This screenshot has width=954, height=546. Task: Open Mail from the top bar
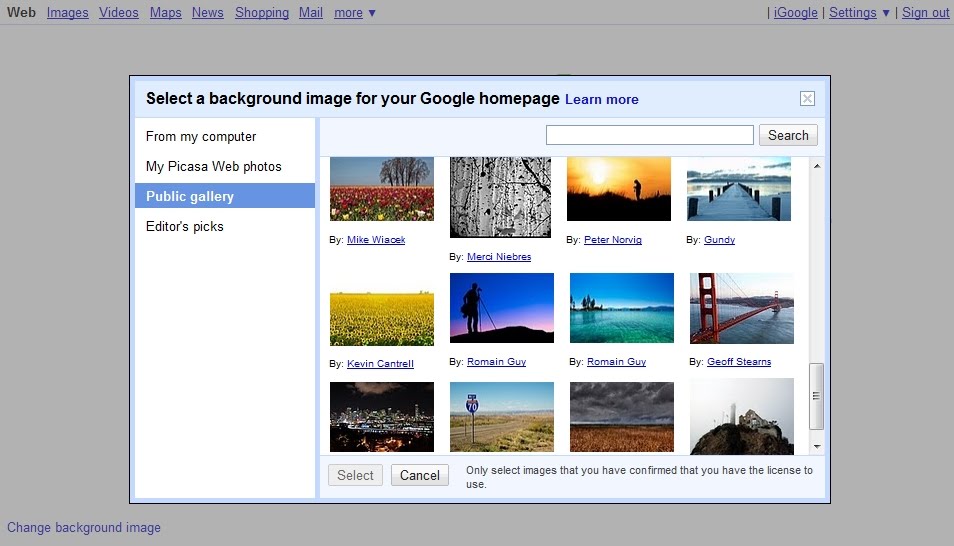pyautogui.click(x=310, y=12)
